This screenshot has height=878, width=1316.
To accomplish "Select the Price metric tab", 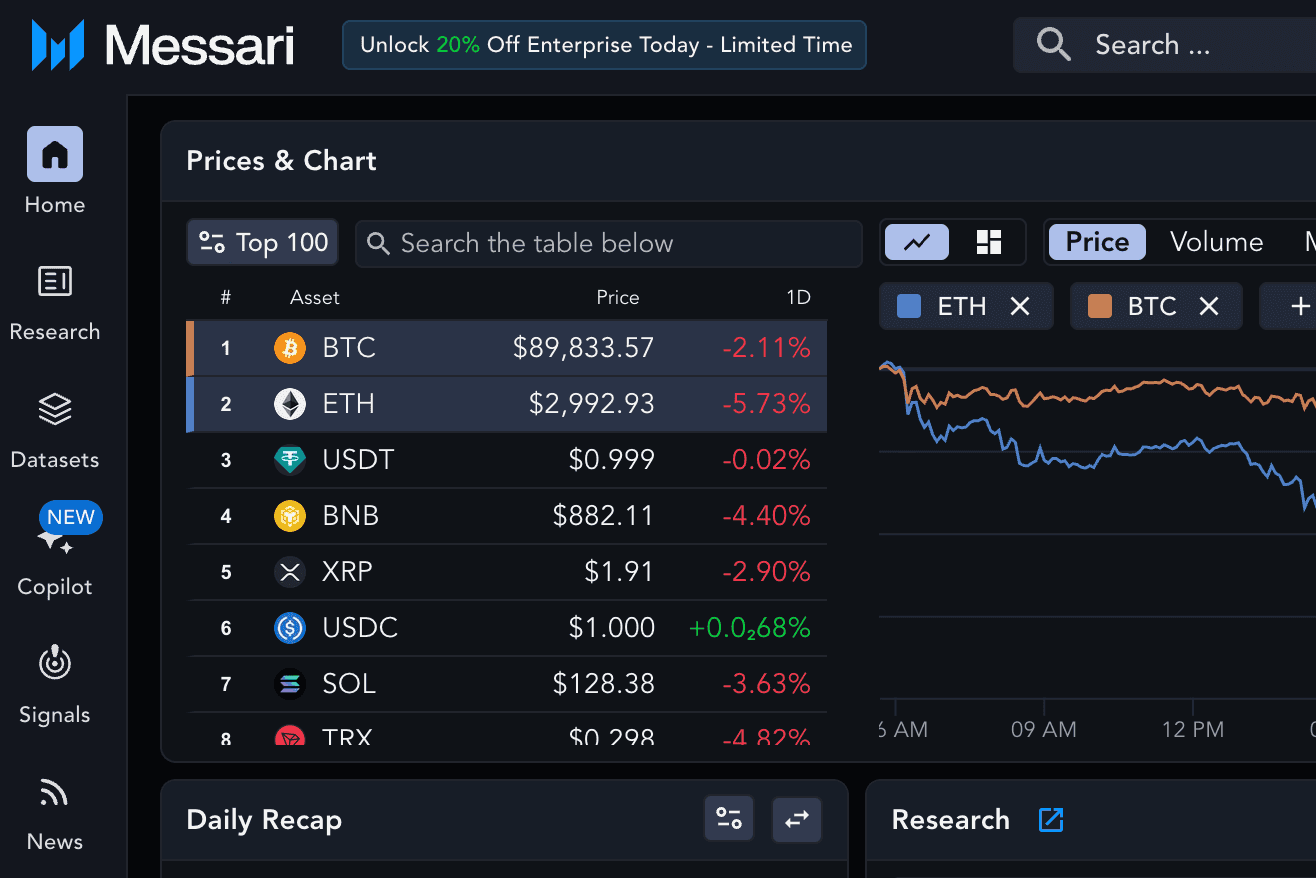I will (1097, 242).
